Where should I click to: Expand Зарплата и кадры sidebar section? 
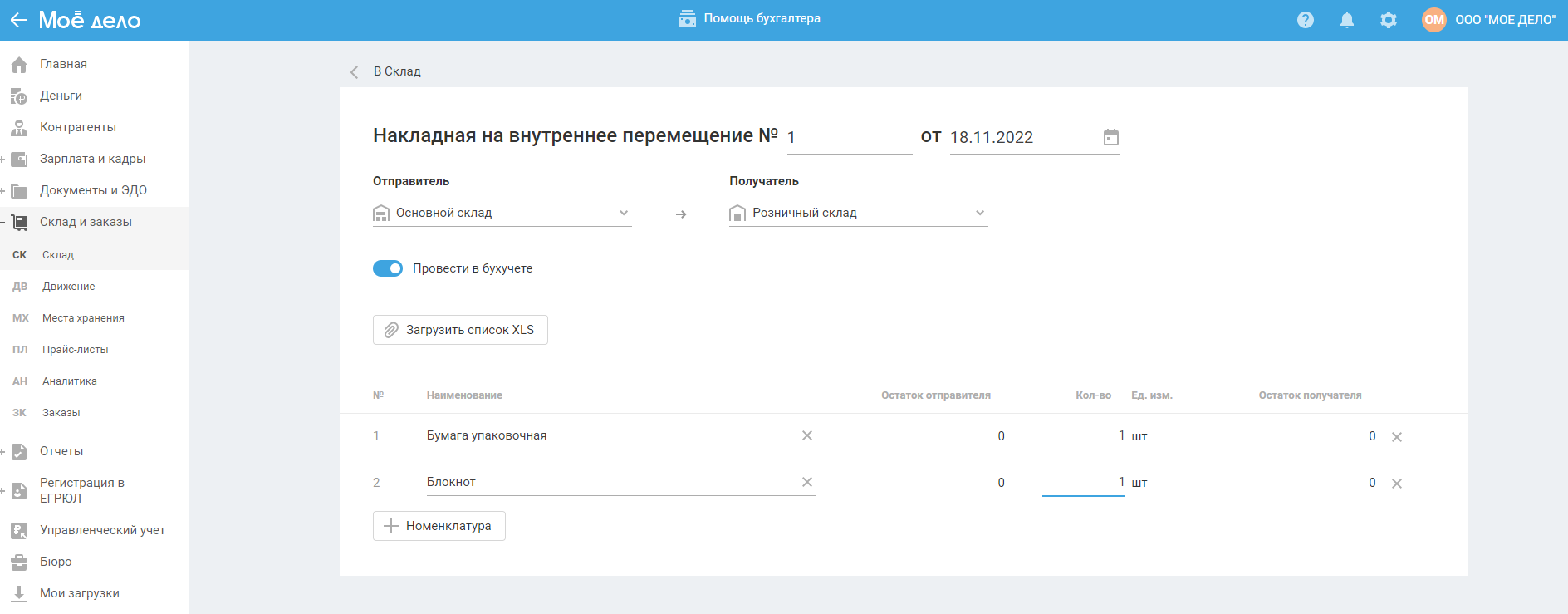tap(3, 159)
